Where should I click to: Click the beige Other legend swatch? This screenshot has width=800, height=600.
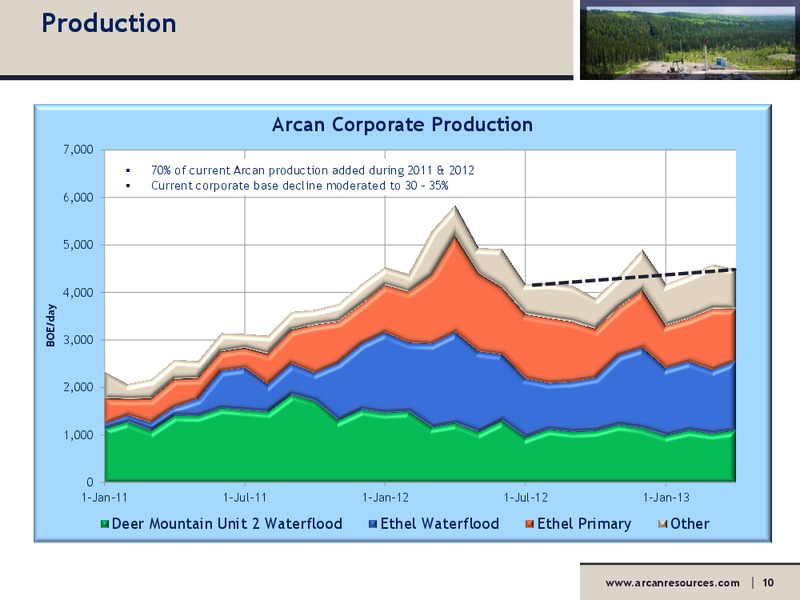pos(663,524)
